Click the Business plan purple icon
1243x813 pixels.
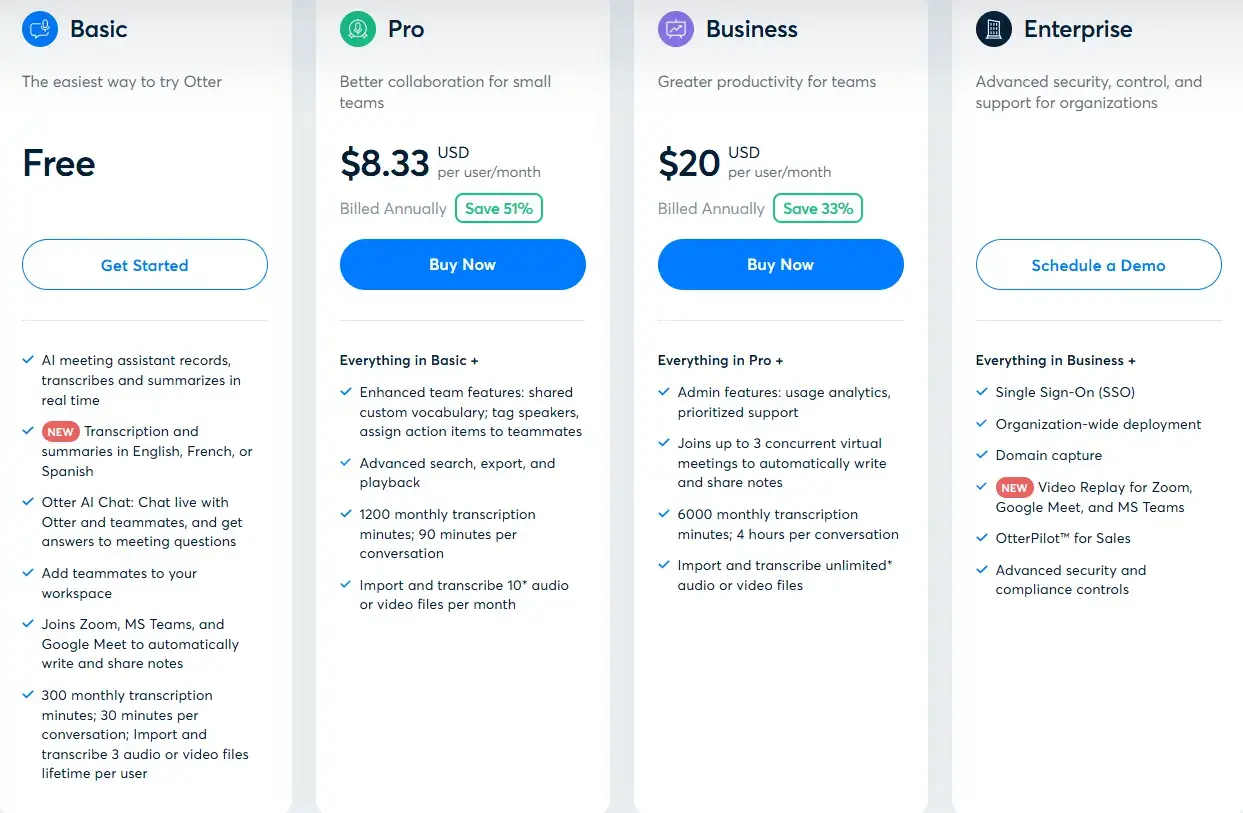[674, 30]
